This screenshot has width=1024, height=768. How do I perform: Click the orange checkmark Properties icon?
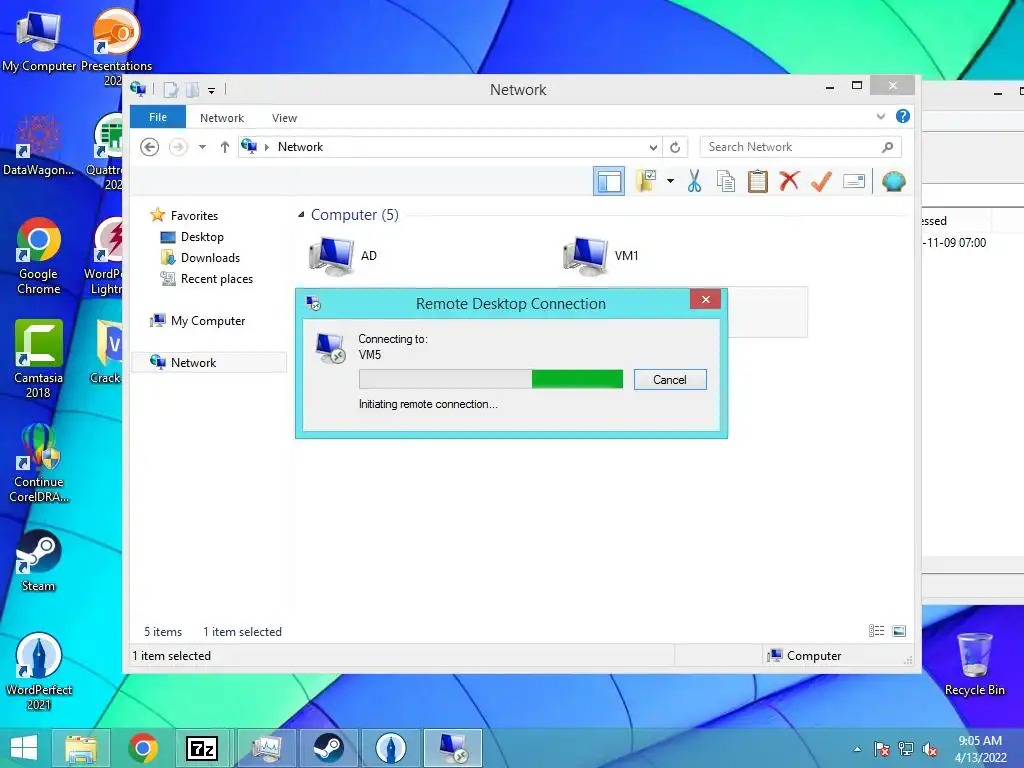821,181
